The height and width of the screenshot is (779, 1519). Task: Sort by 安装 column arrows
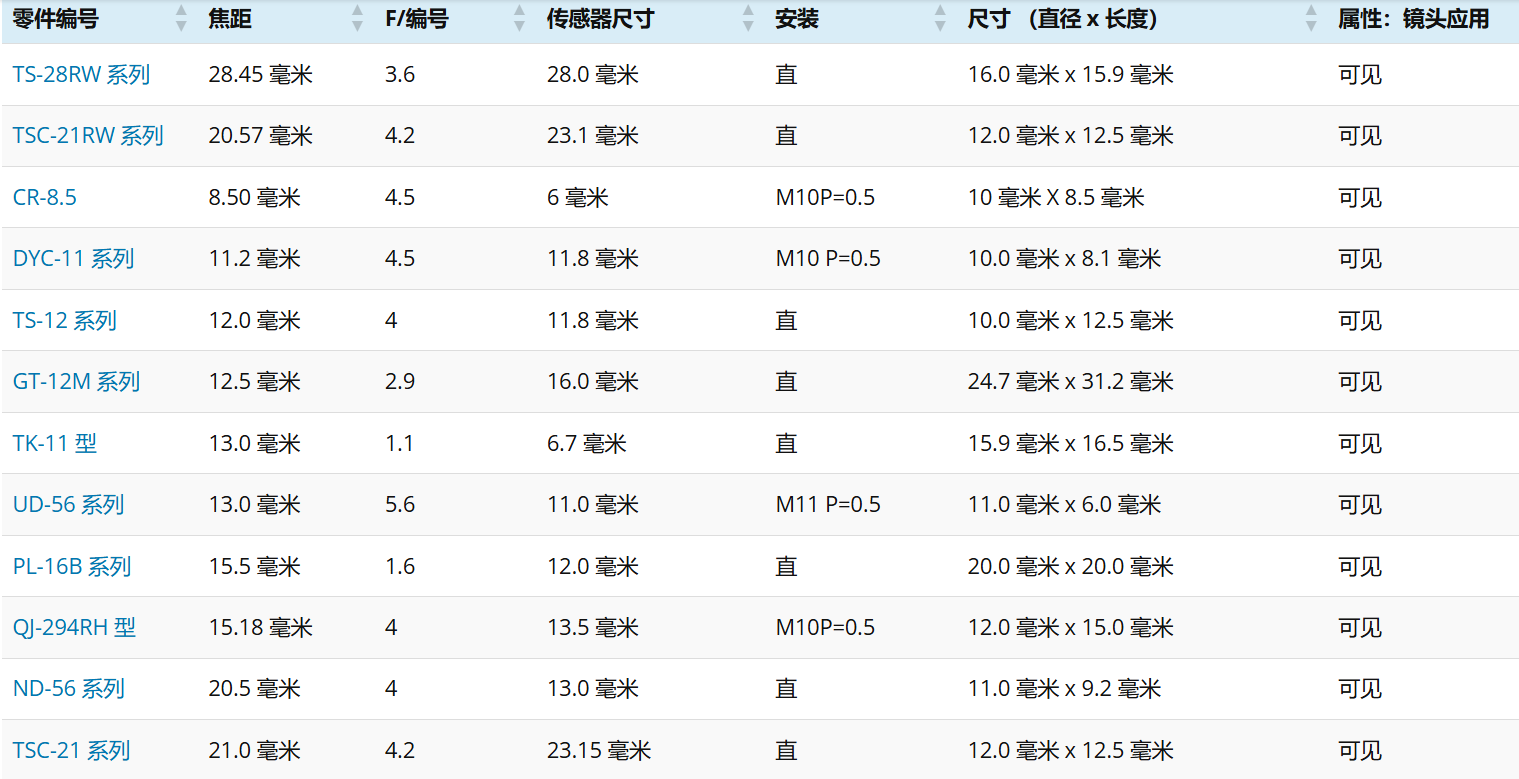pyautogui.click(x=940, y=18)
